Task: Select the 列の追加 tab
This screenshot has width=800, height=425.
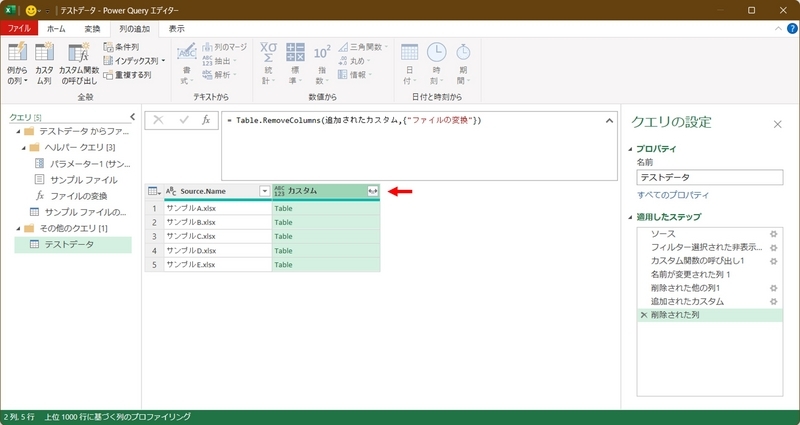Action: pos(135,29)
